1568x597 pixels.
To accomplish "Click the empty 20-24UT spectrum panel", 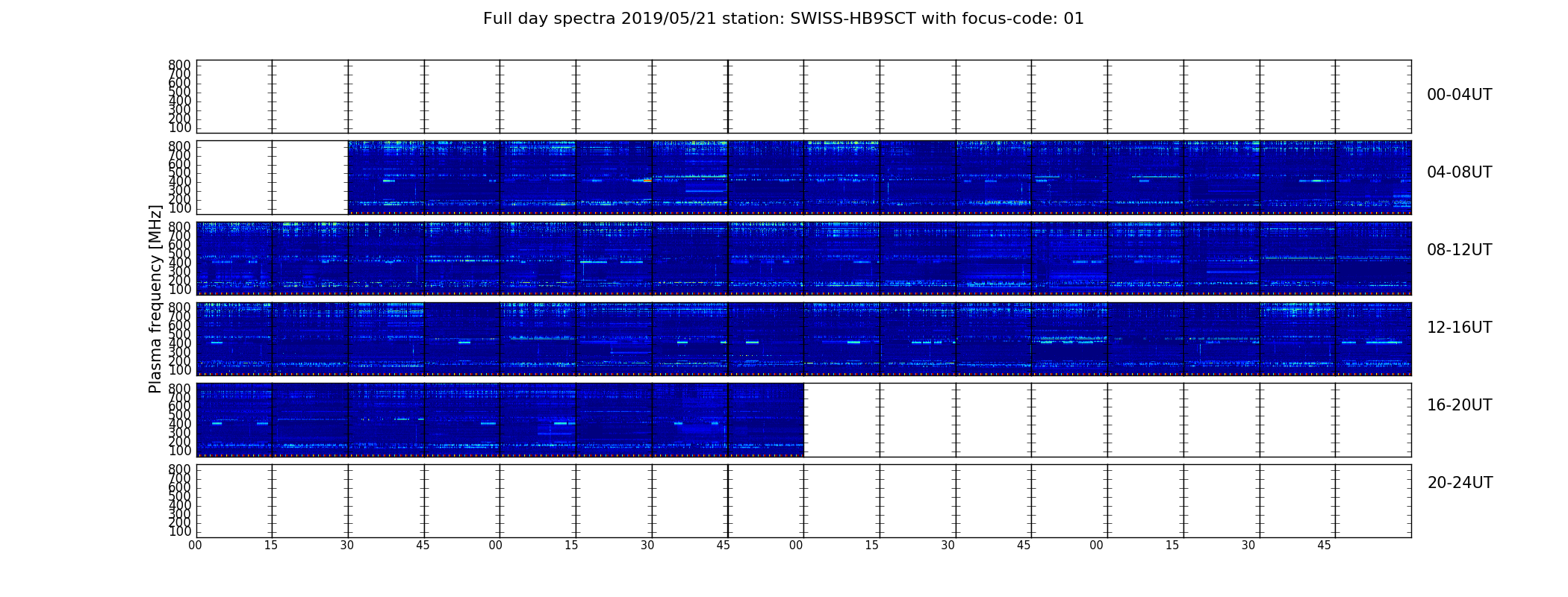I will pos(803,501).
